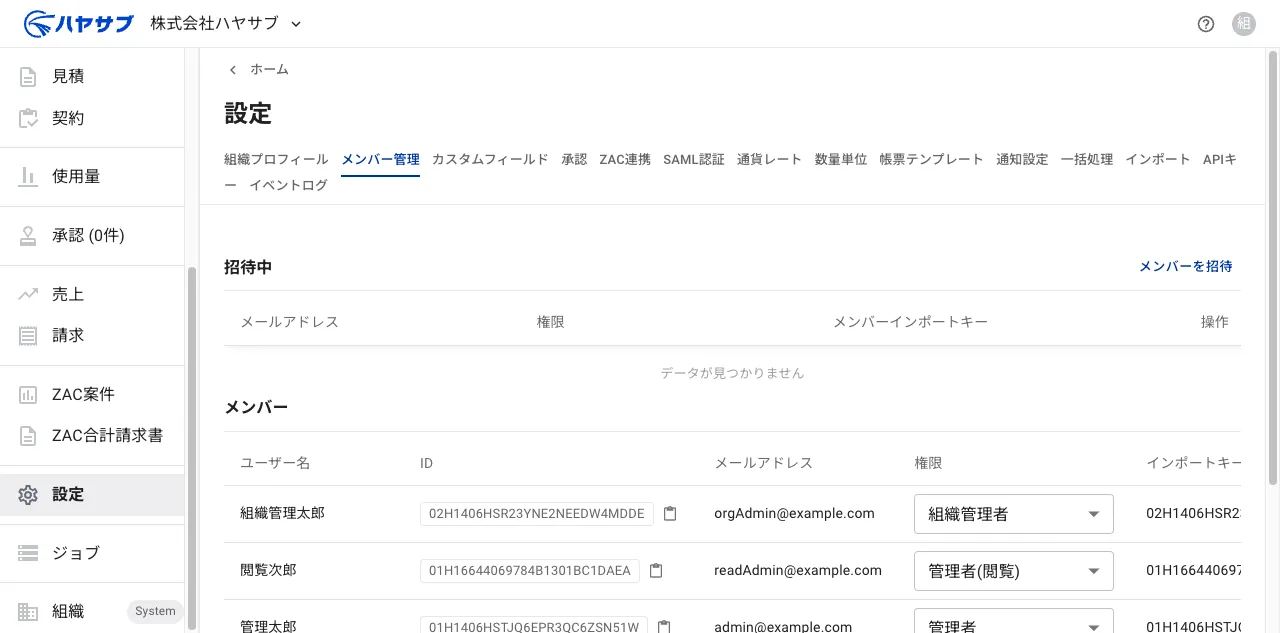Image resolution: width=1280 pixels, height=633 pixels.
Task: Open the インポート tab
Action: (1158, 159)
